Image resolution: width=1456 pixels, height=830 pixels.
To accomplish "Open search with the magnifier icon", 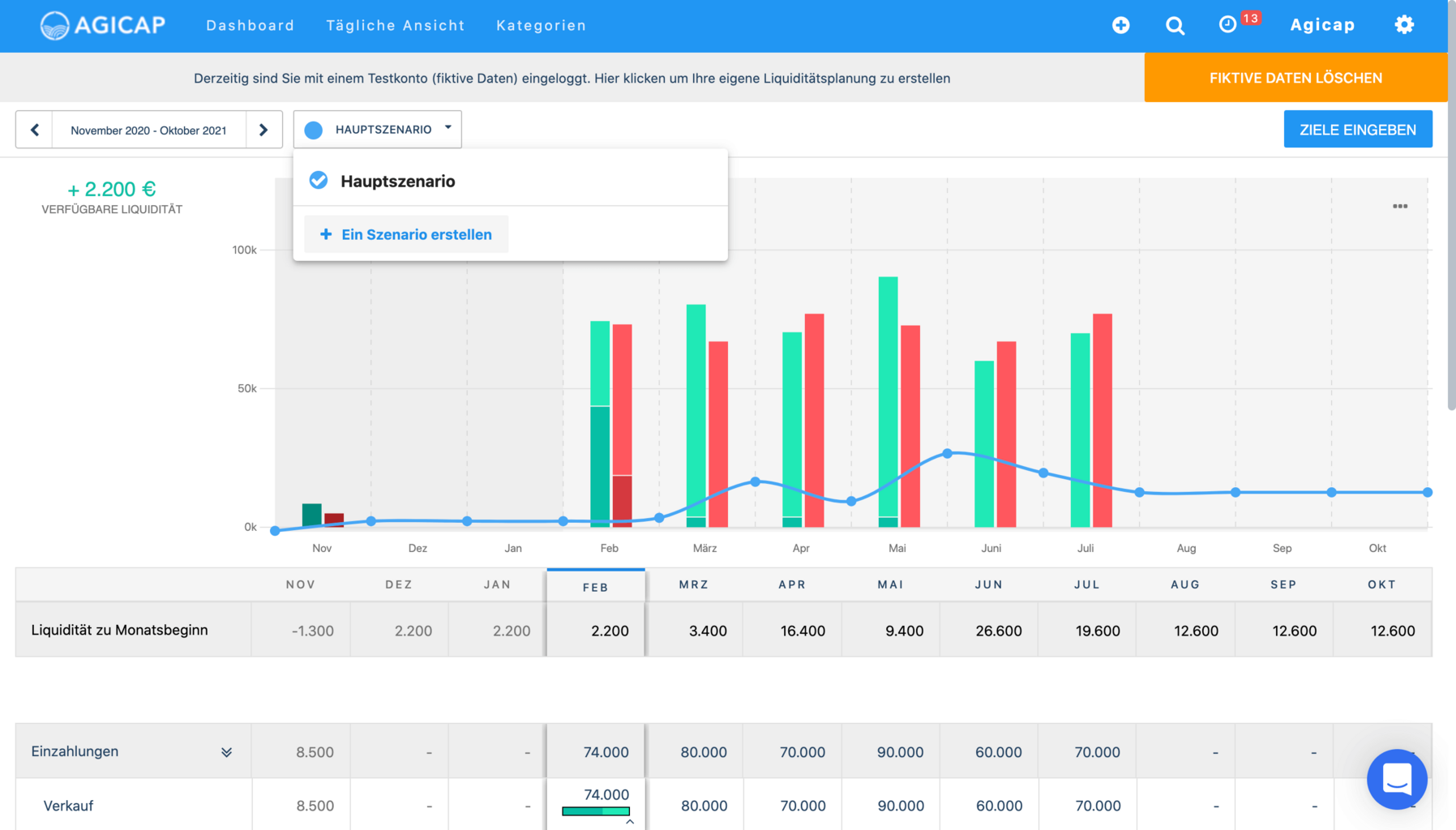I will (x=1175, y=26).
